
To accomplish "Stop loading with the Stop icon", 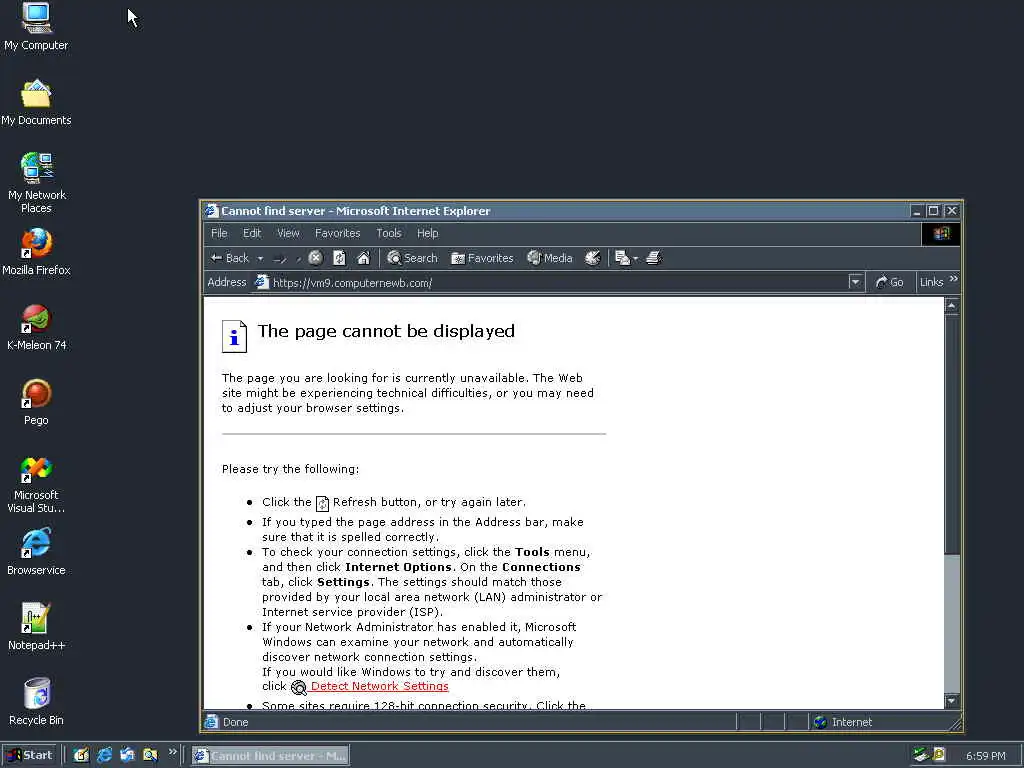I will coord(315,258).
